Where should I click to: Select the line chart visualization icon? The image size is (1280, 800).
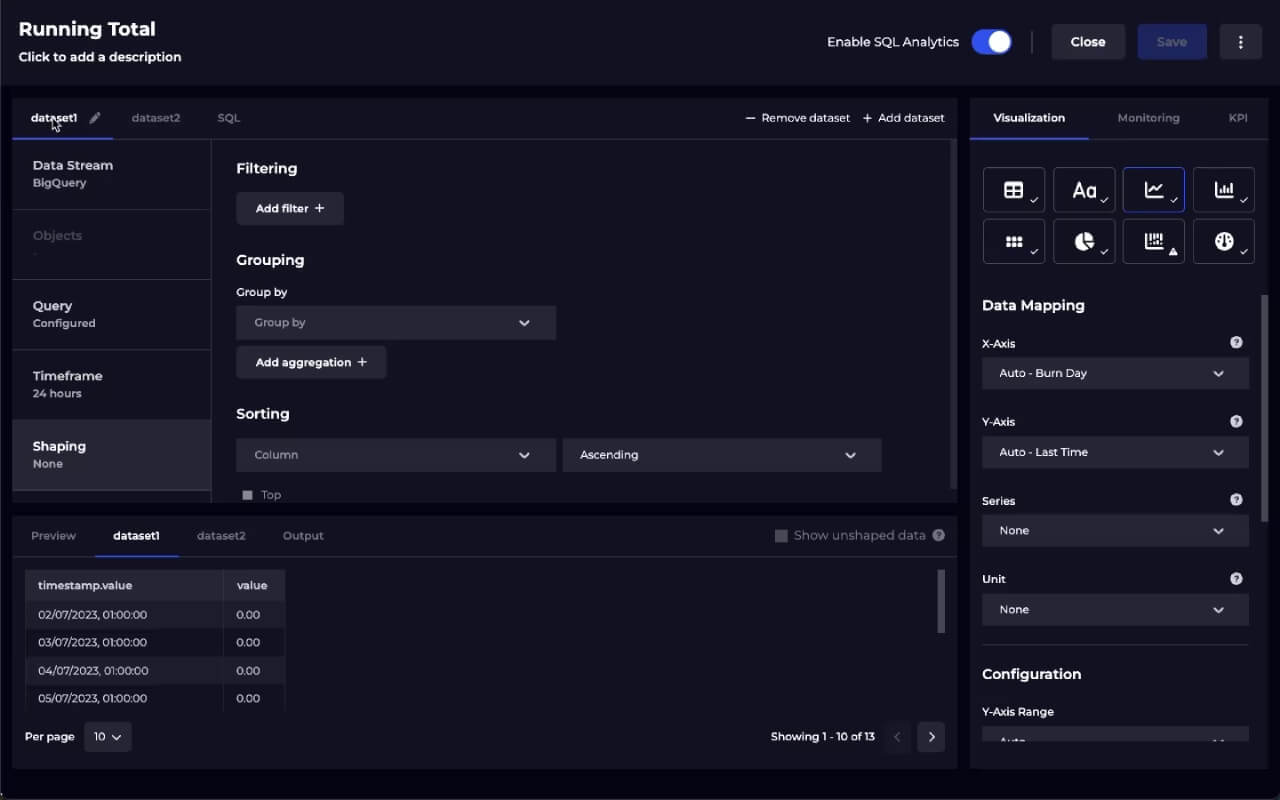(x=1154, y=189)
